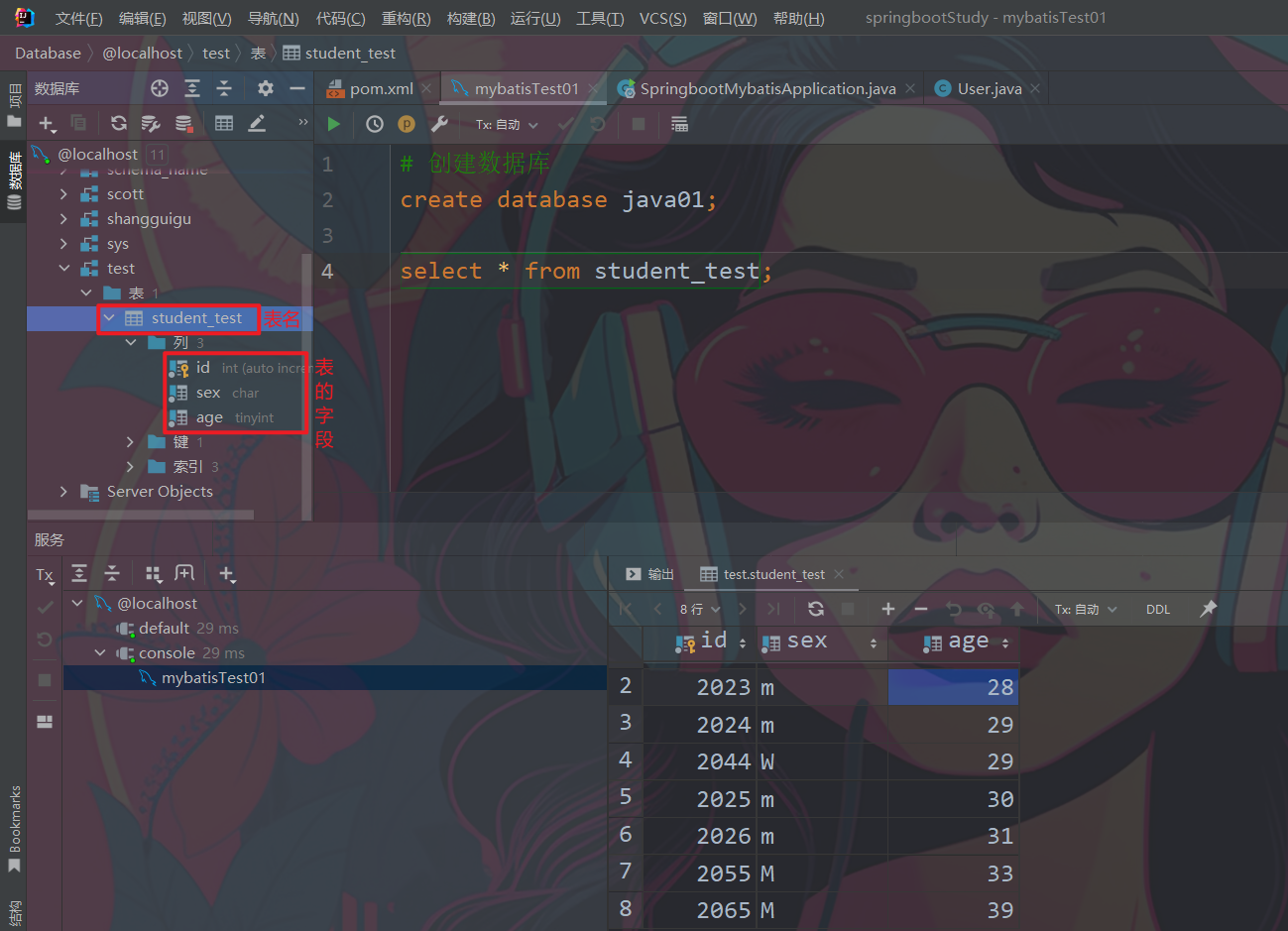Show more Database toolbar actions chevron
1288x931 pixels.
coord(302,123)
